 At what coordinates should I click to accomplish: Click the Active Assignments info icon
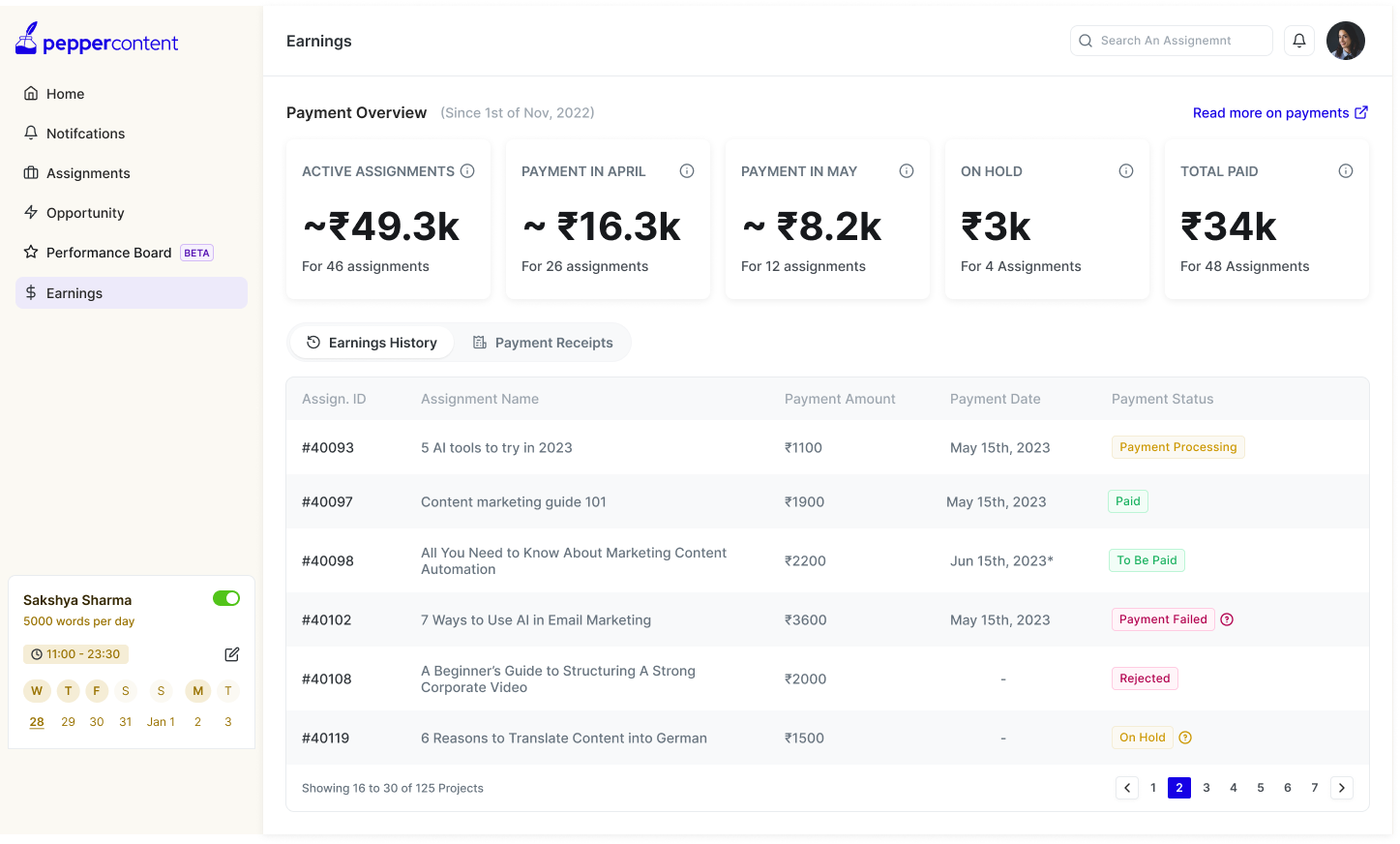(x=467, y=171)
